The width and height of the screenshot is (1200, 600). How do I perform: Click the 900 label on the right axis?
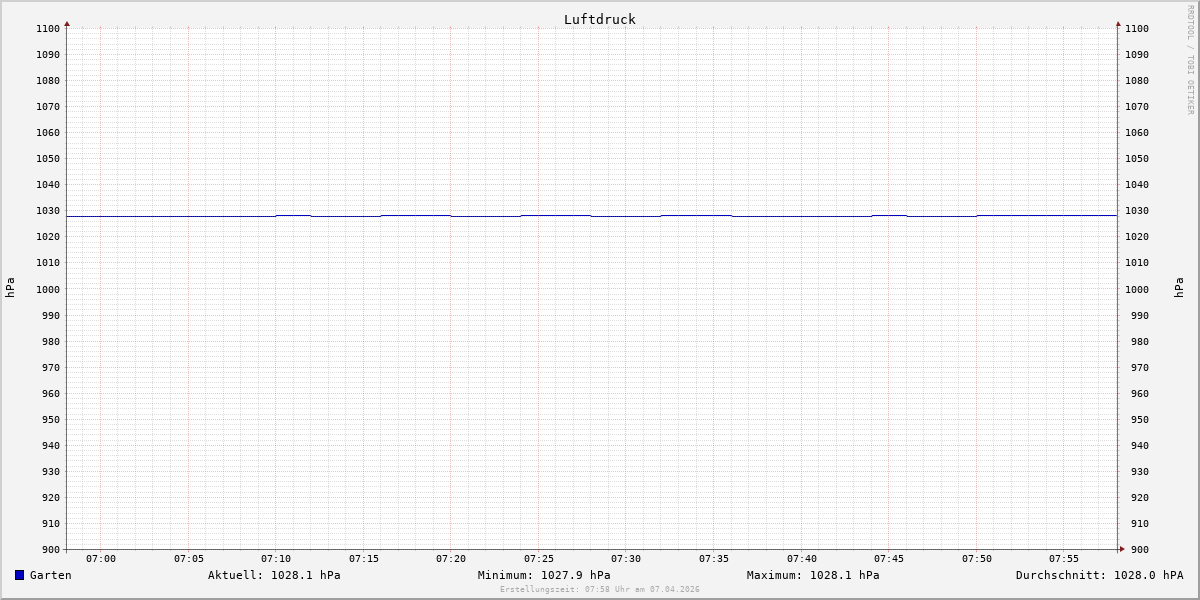tap(1137, 549)
